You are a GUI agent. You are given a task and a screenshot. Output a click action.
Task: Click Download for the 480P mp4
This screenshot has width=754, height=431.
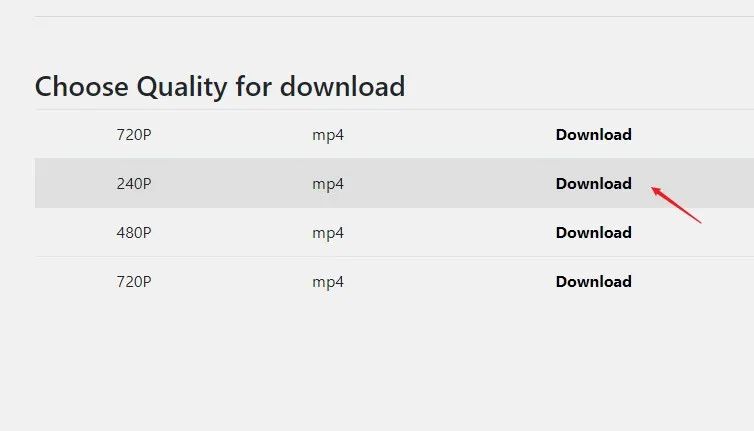[593, 232]
